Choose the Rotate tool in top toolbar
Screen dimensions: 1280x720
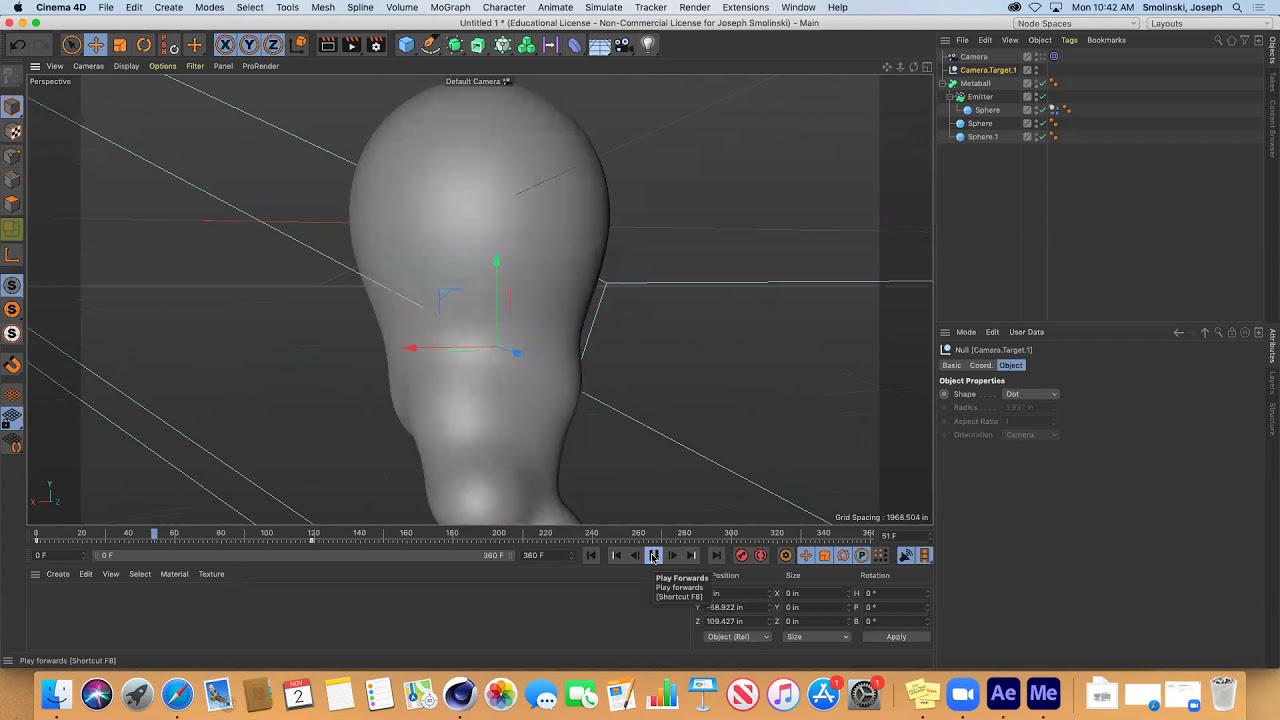click(x=144, y=45)
